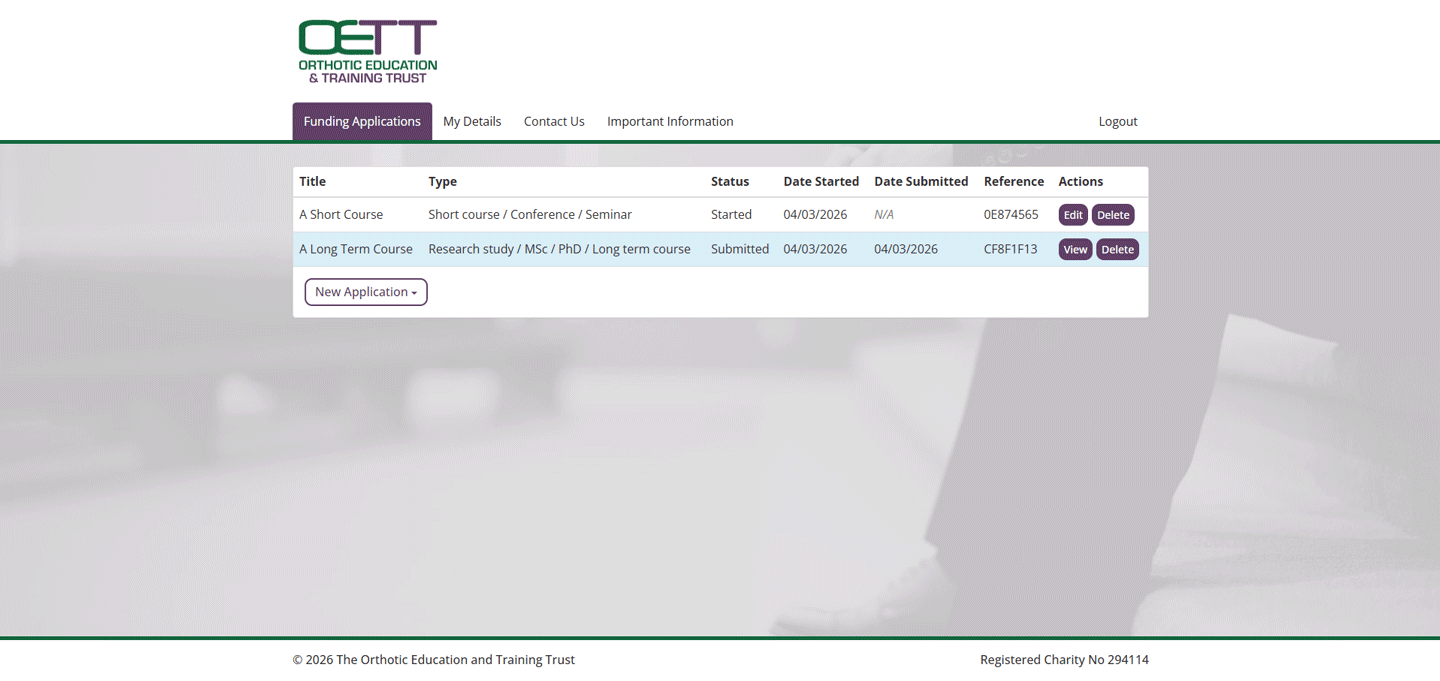Screen dimensions: 1440x681
Task: Edit the application titled A Short Course
Action: (x=1072, y=214)
